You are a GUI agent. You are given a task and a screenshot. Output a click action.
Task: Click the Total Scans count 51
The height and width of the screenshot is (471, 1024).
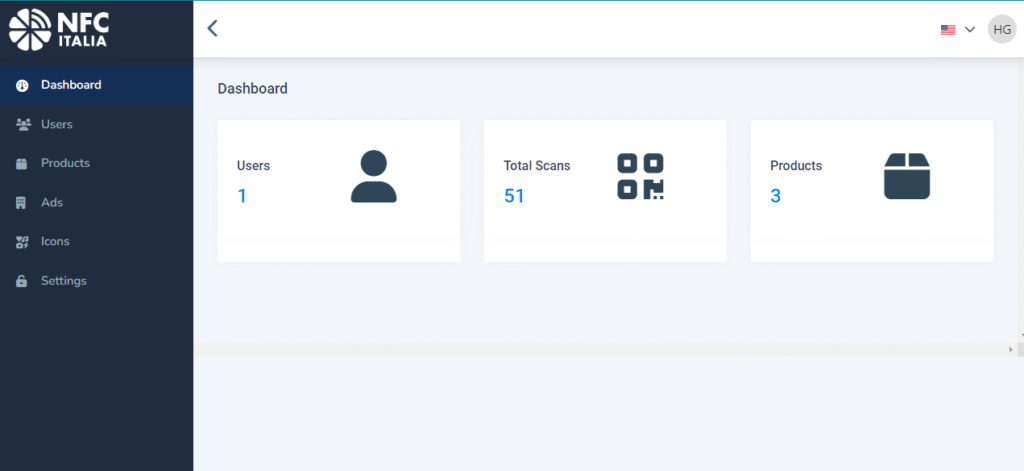[x=514, y=196]
